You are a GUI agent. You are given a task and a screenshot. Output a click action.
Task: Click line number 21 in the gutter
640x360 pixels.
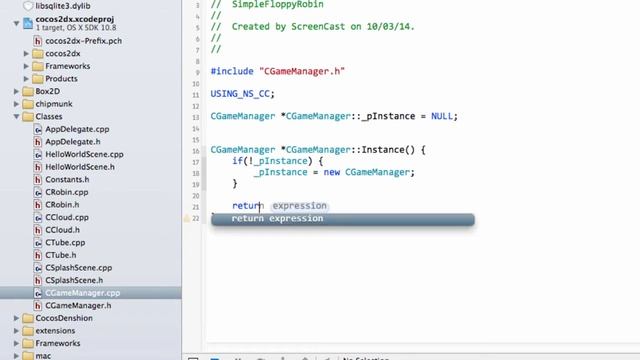[x=196, y=207]
